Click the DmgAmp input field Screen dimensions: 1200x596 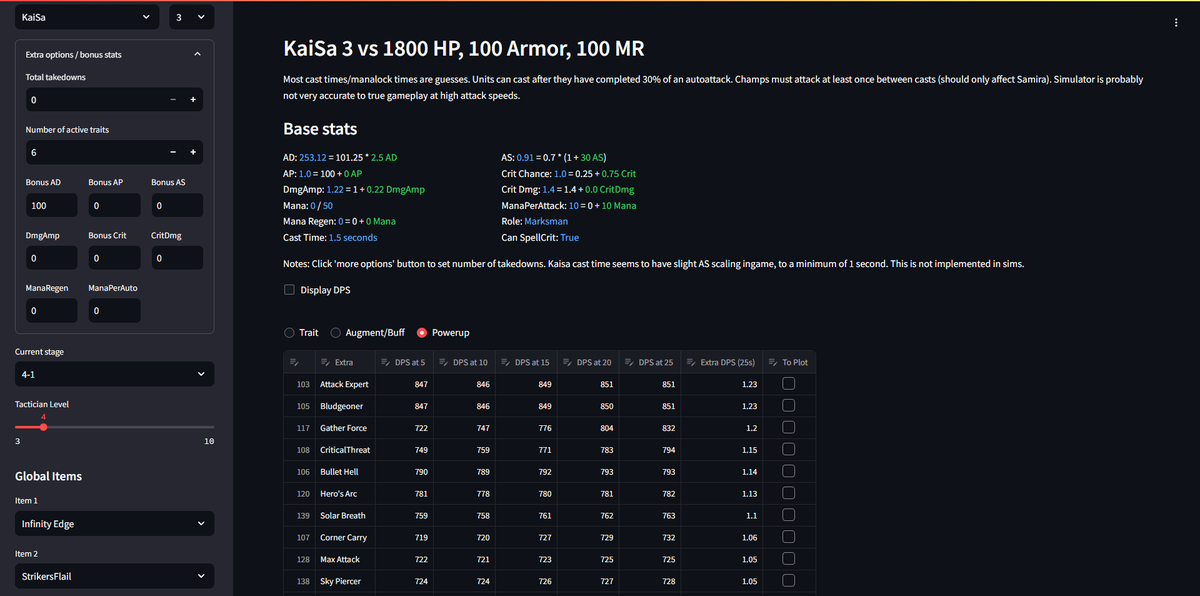tap(51, 258)
